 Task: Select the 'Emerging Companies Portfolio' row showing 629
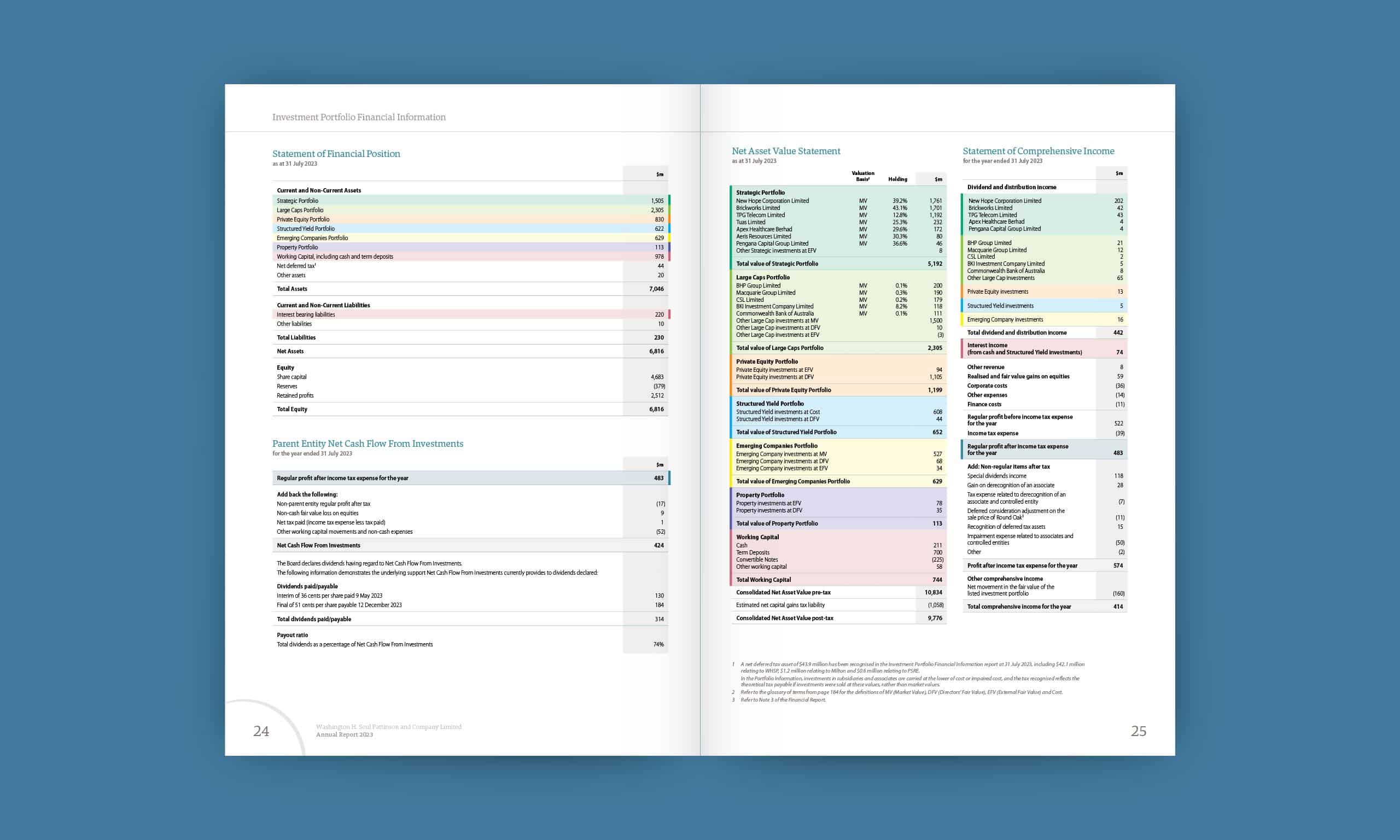[471, 238]
